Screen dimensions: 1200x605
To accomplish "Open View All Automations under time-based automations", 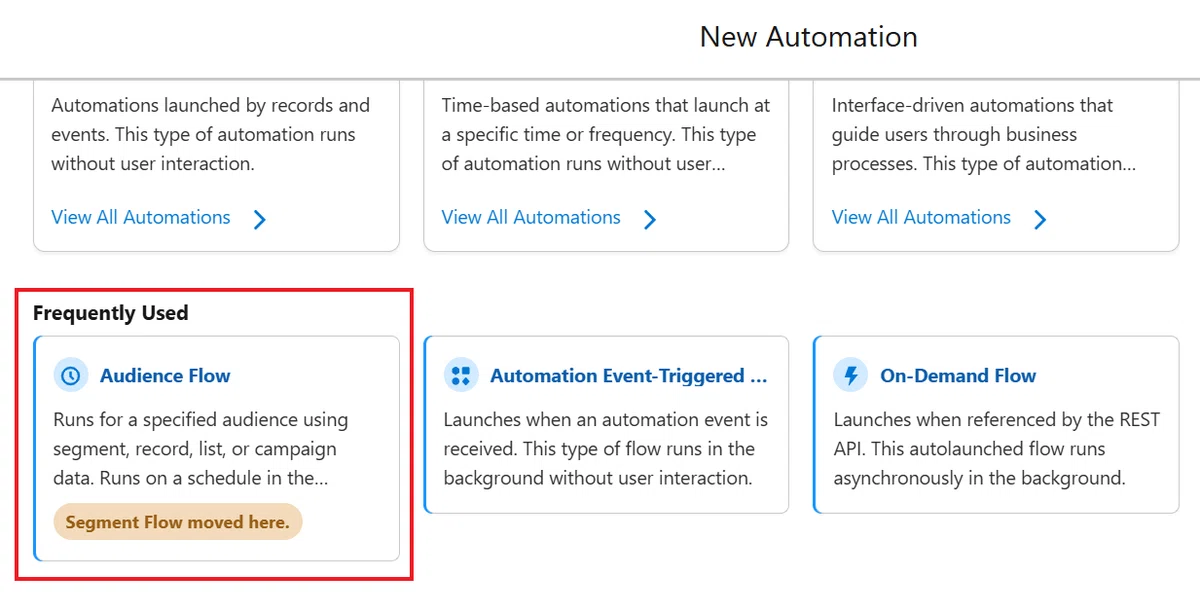I will click(x=531, y=217).
